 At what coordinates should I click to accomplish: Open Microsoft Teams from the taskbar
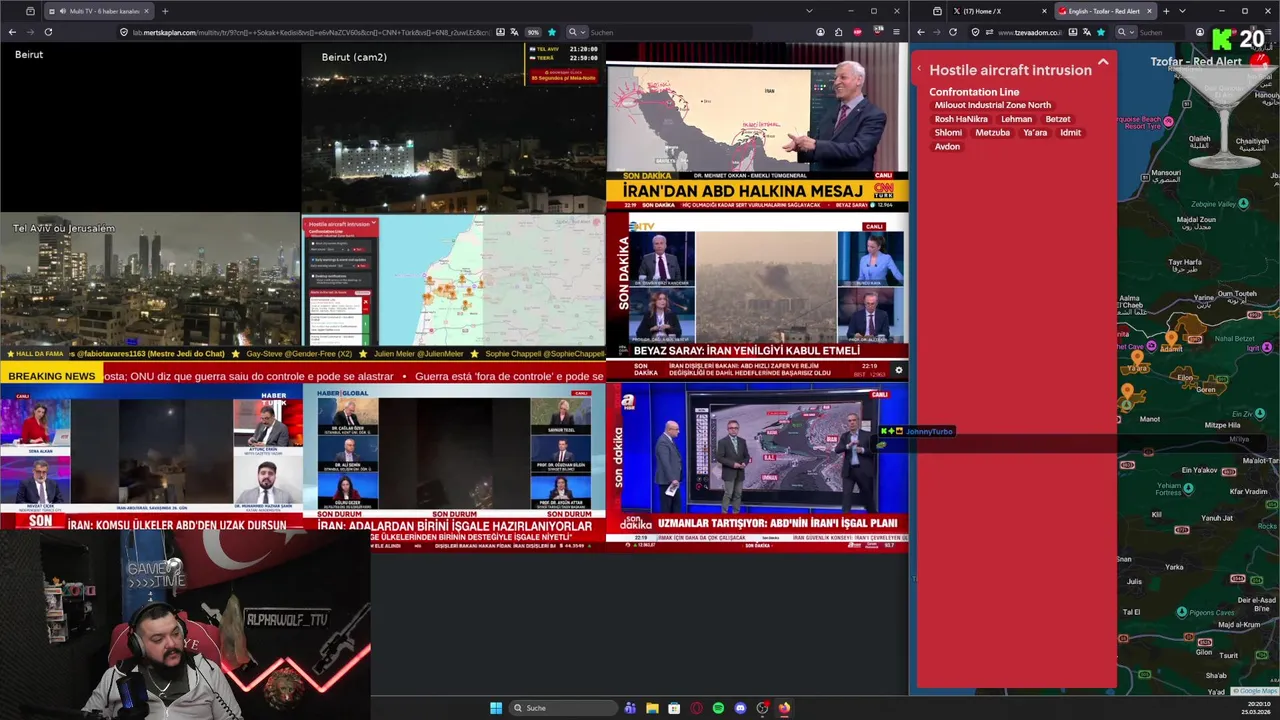630,708
